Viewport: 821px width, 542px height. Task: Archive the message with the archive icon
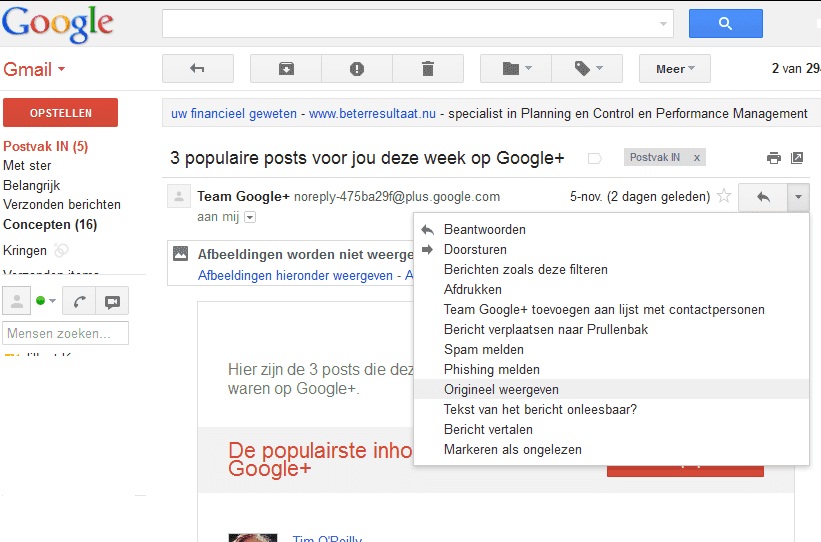tap(286, 68)
